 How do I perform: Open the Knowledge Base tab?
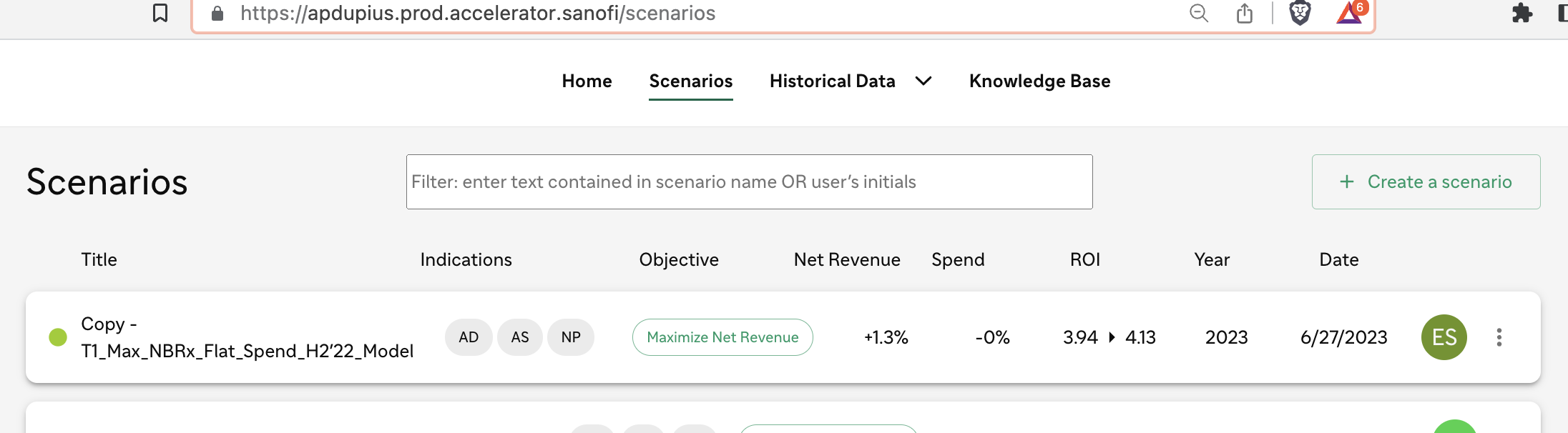pyautogui.click(x=1039, y=81)
